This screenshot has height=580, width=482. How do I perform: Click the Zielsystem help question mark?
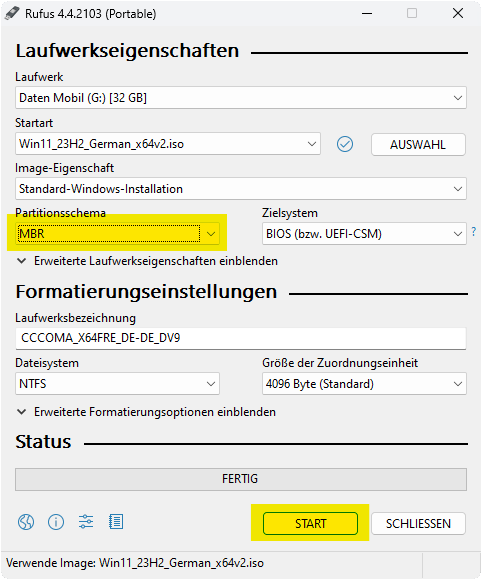[474, 232]
